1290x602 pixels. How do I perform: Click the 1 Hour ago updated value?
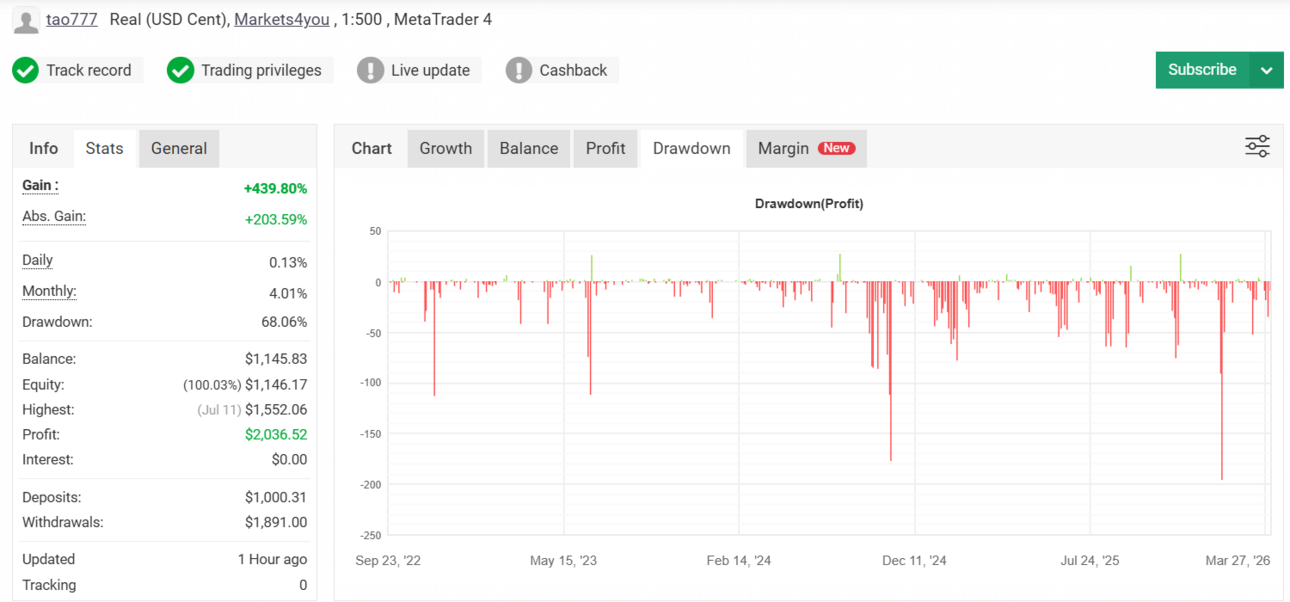pos(272,559)
